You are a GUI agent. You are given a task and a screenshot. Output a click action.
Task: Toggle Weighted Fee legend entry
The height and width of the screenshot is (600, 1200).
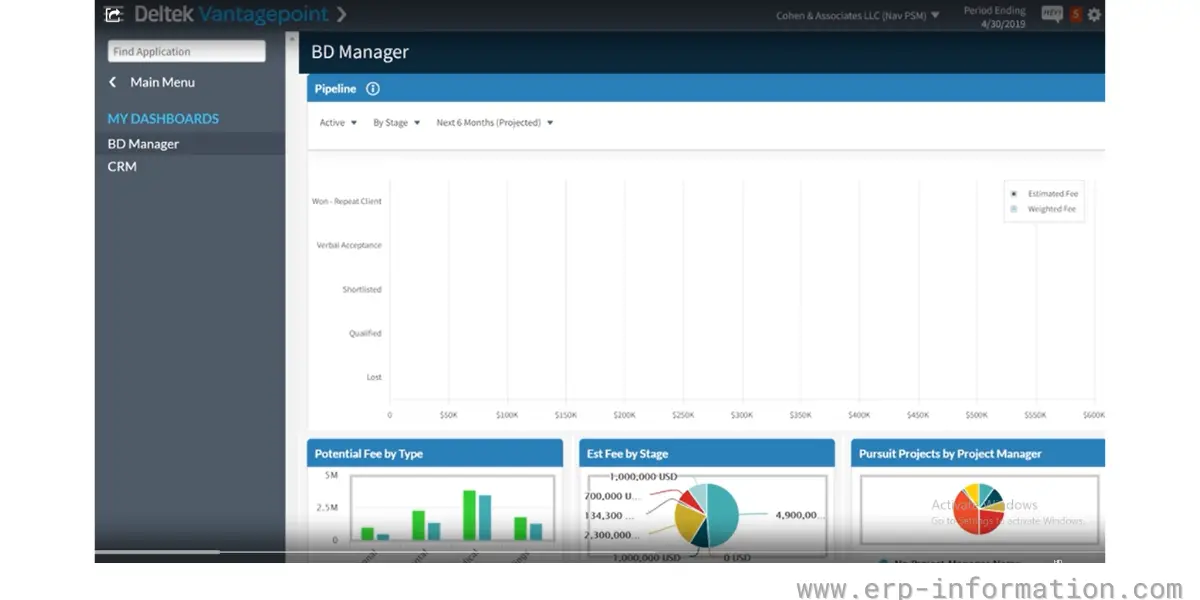(1045, 209)
